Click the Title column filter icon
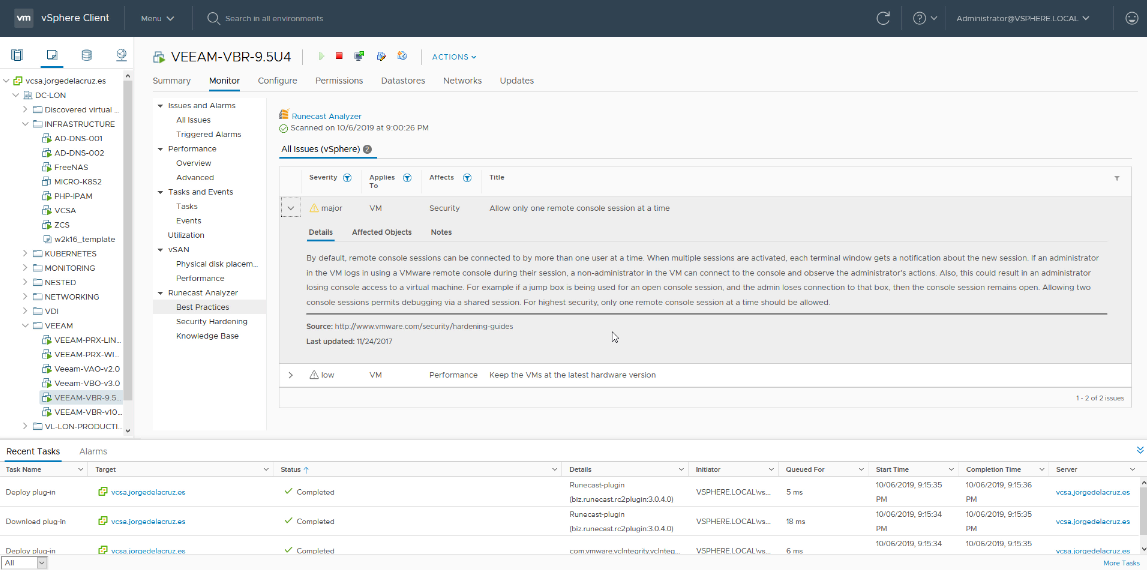Screen dimensions: 1147x570 [1117, 179]
